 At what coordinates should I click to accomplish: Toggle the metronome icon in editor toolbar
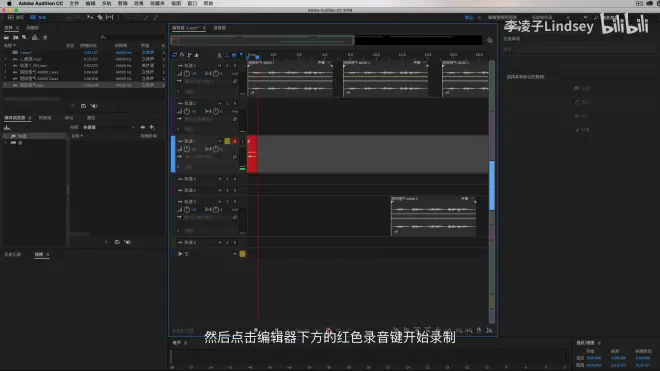219,55
